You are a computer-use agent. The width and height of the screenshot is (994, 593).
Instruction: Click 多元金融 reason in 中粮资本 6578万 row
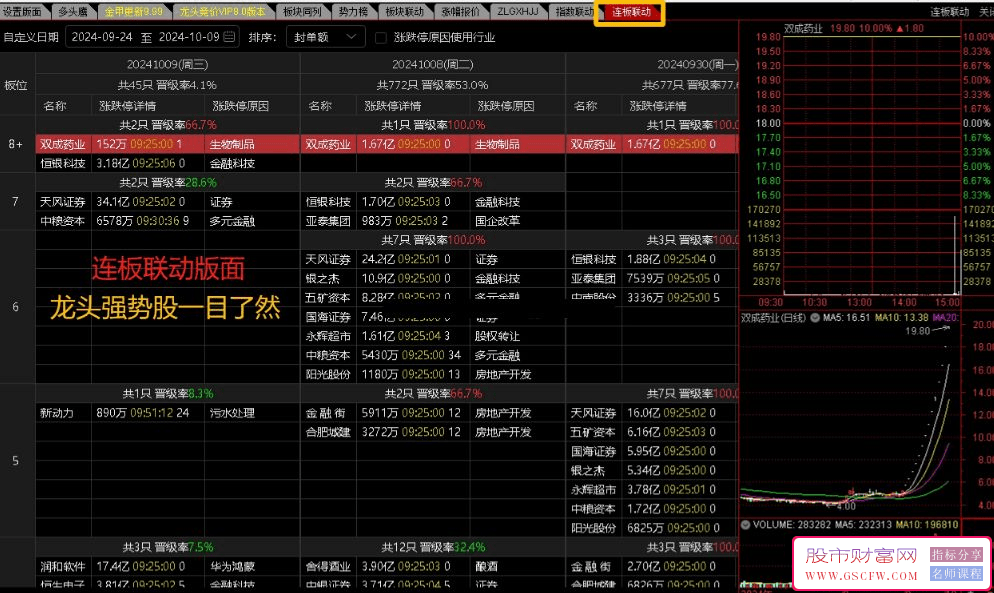[x=232, y=221]
